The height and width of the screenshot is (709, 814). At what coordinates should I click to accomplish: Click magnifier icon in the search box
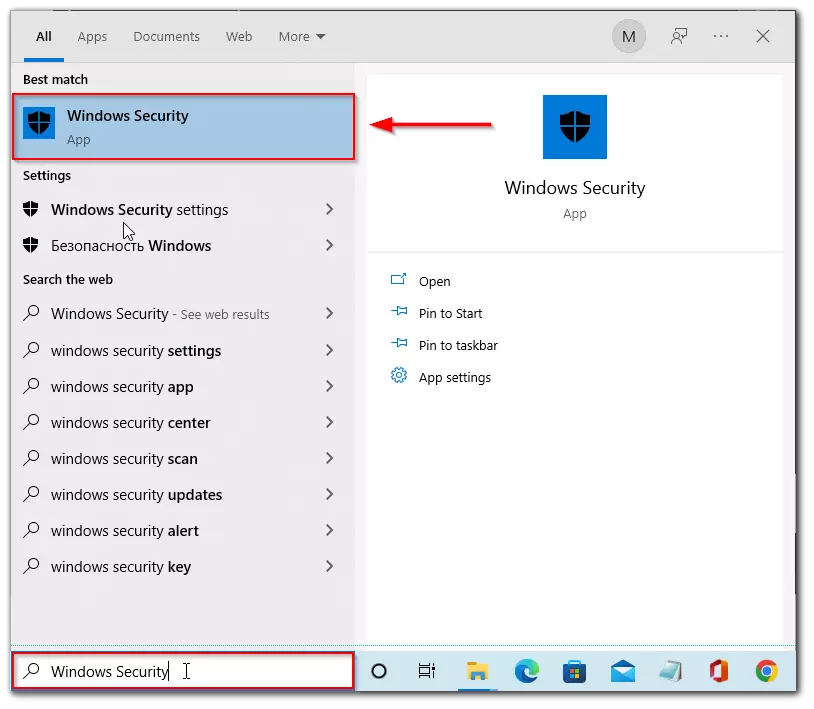click(31, 671)
